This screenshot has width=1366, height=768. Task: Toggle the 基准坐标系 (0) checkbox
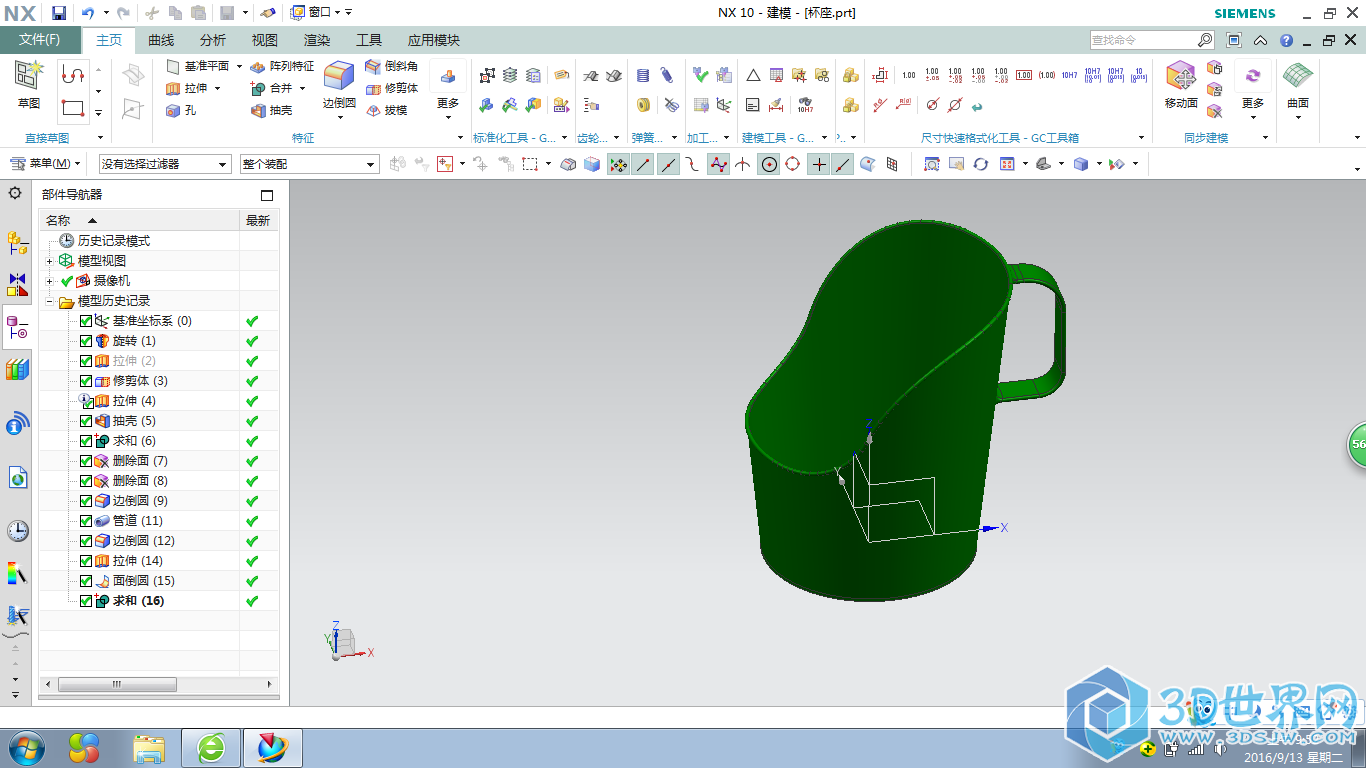(x=85, y=321)
